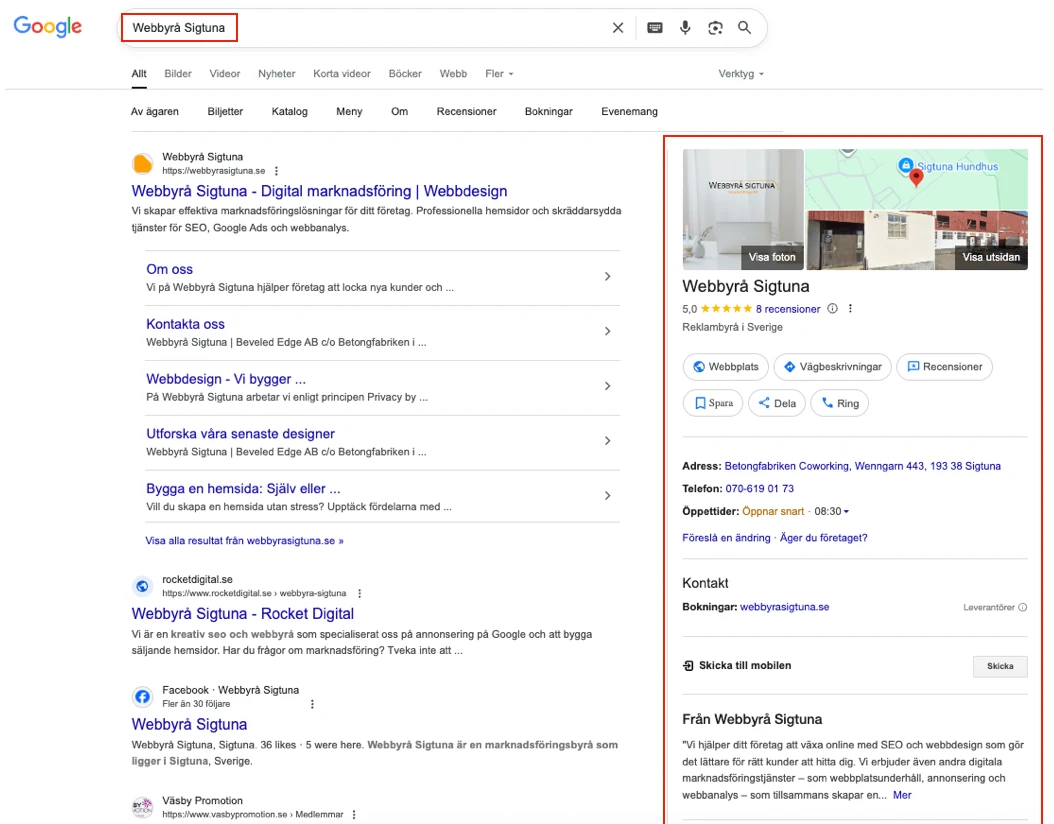Viewport: 1054px width, 824px height.
Task: Expand the Om oss sitelink arrow
Action: [607, 276]
